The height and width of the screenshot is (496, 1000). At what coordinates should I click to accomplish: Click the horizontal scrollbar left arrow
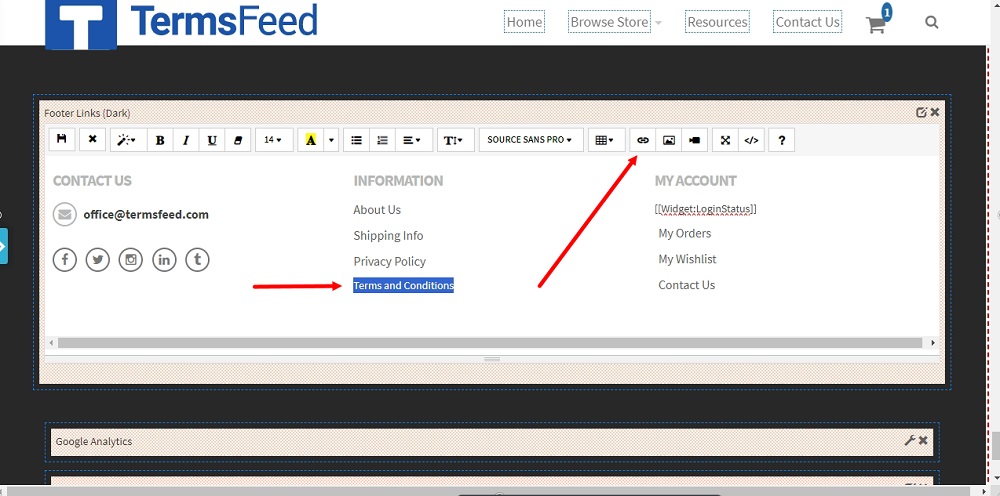[x=52, y=343]
